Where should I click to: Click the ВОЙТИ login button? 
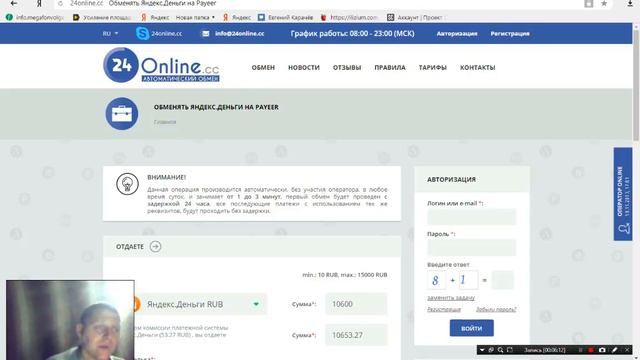tap(471, 328)
